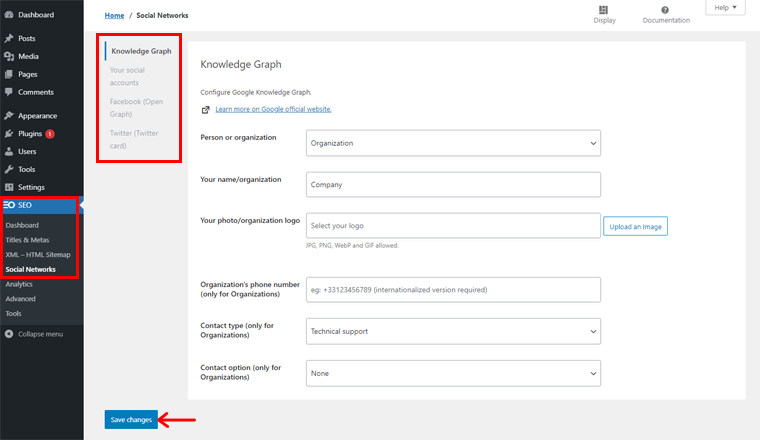The width and height of the screenshot is (760, 440).
Task: Open Analytics submenu item
Action: [19, 284]
